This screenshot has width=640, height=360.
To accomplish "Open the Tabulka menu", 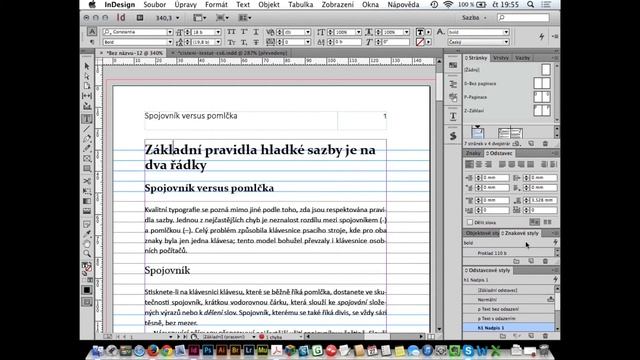I will coord(300,4).
